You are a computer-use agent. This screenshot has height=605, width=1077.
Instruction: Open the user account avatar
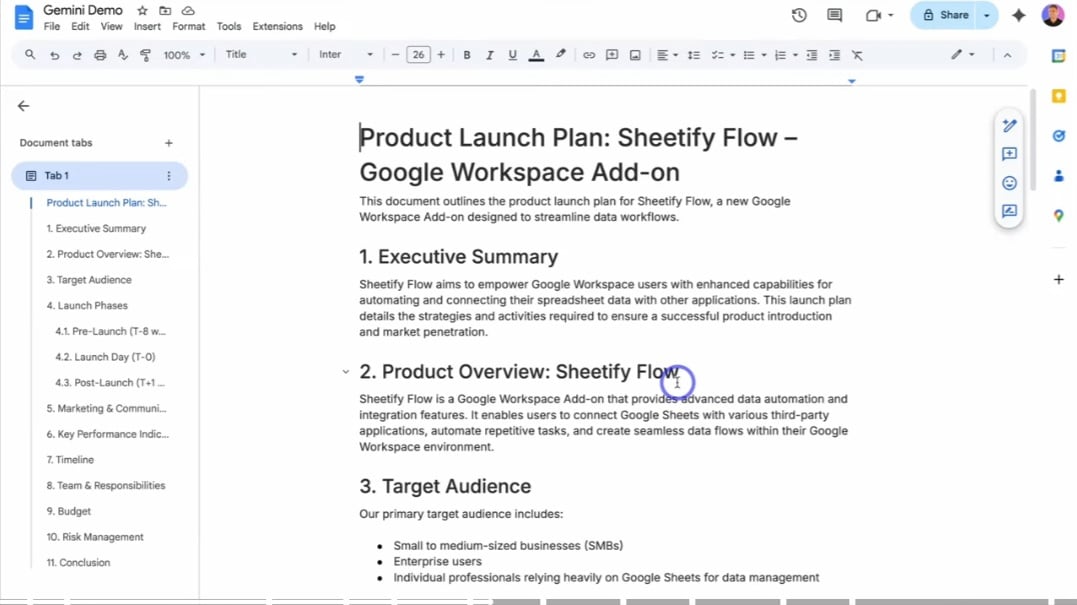1052,15
